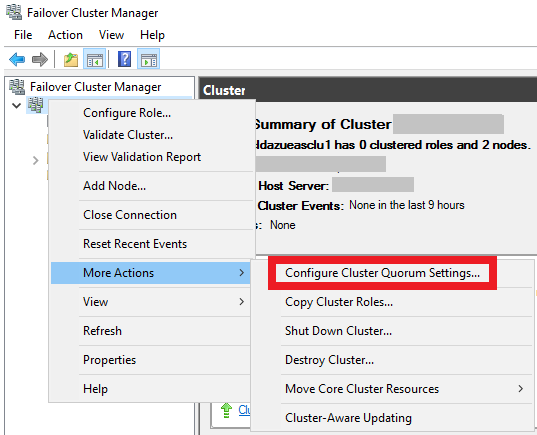Click the green up arrow icon near link
Screen dimensions: 537x435
point(226,410)
